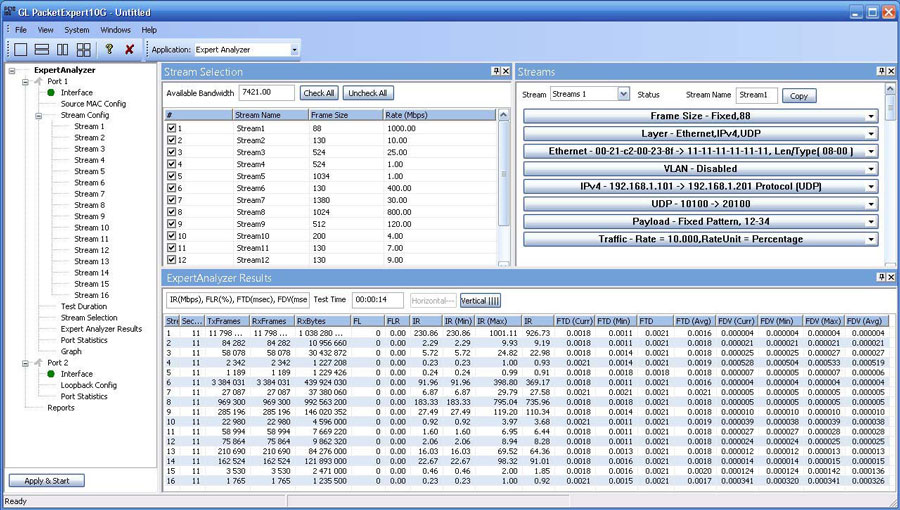This screenshot has width=900, height=510.
Task: Select Stream 7 in the tree
Action: point(90,194)
